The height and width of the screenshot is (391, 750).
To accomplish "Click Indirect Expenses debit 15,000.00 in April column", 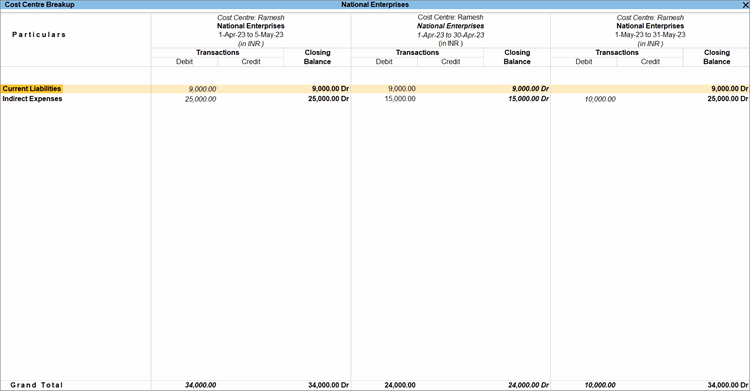I will pos(400,99).
